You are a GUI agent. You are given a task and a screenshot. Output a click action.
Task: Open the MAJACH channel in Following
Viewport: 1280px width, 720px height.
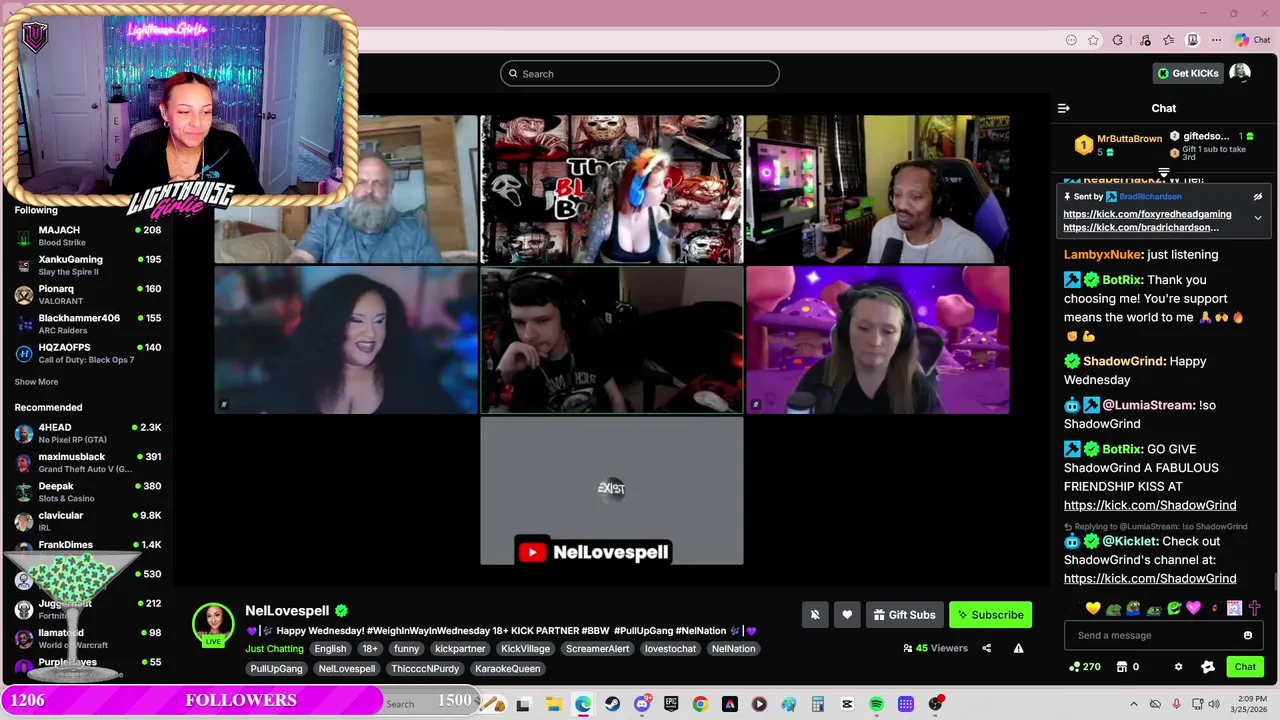(x=88, y=236)
